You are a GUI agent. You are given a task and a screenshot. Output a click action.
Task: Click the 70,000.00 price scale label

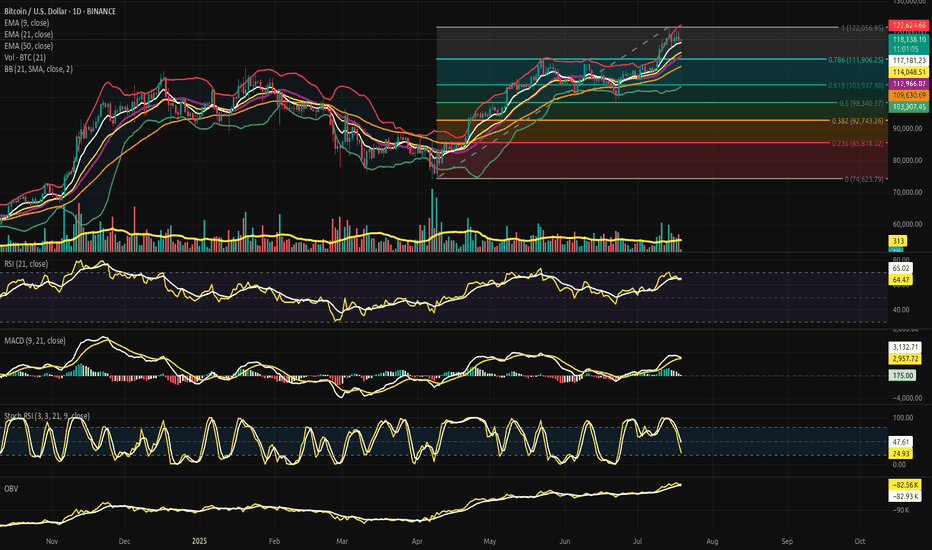point(907,193)
